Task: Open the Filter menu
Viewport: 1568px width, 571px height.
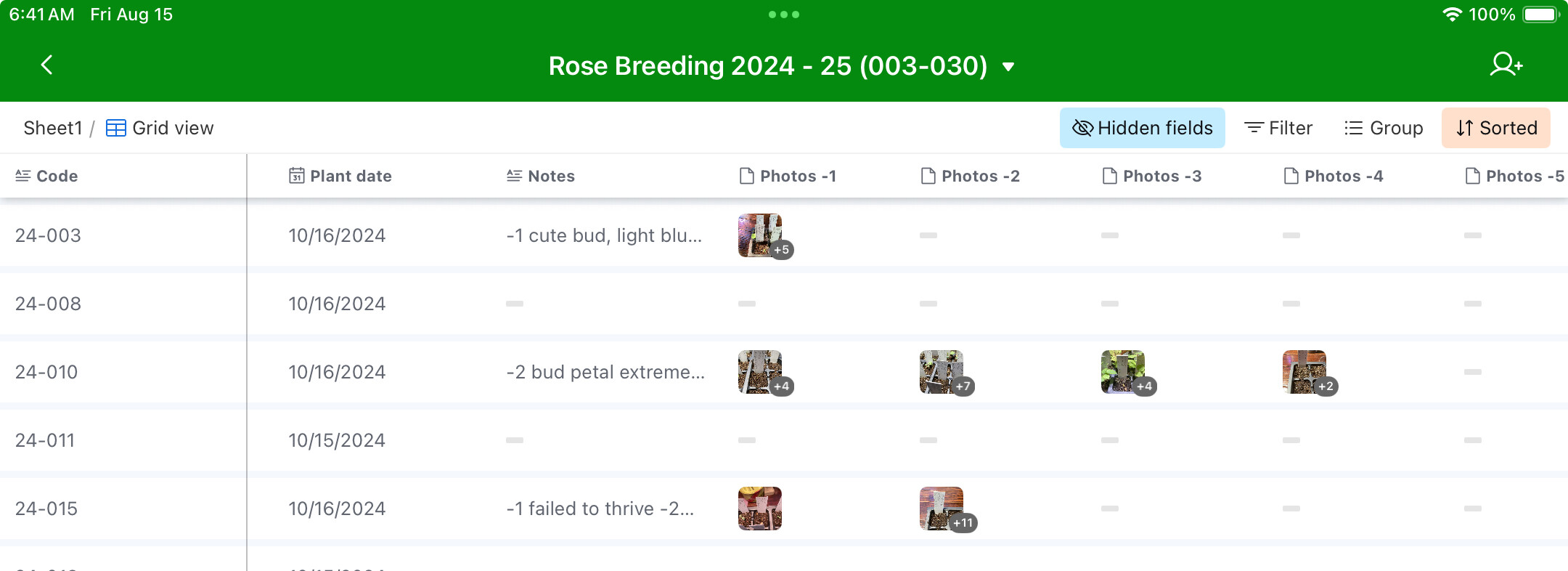Action: pyautogui.click(x=1278, y=128)
